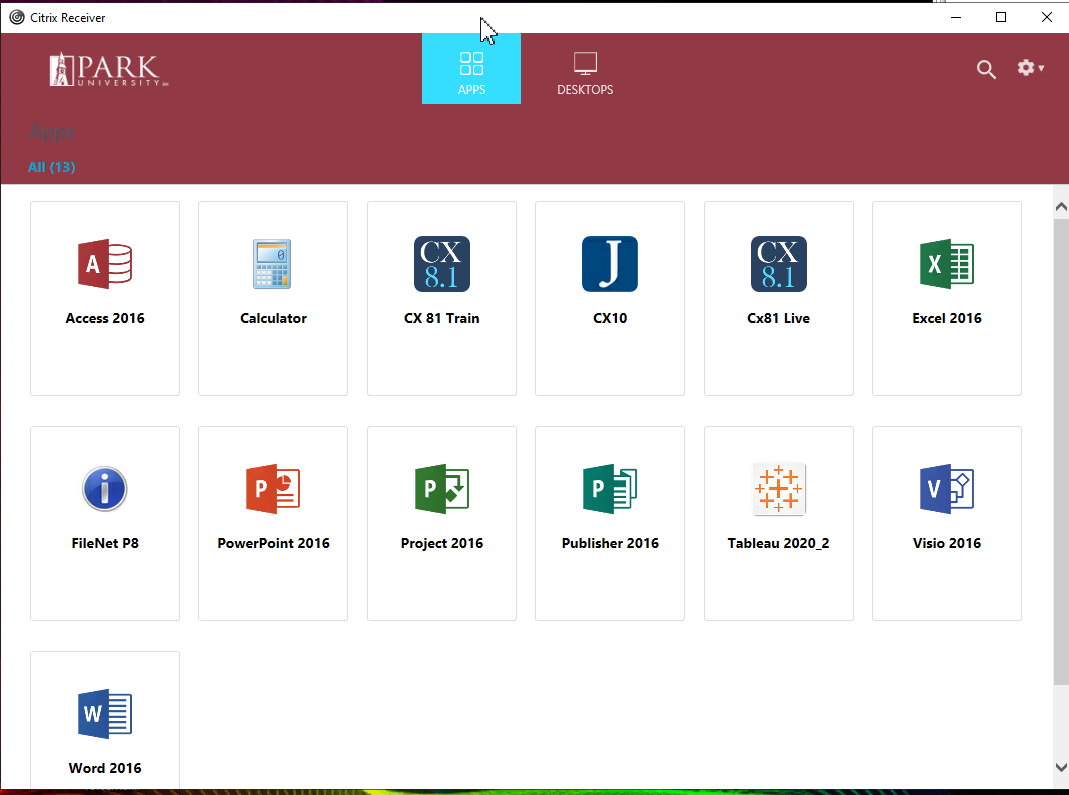Launch the PowerPoint 2016 icon

(273, 489)
